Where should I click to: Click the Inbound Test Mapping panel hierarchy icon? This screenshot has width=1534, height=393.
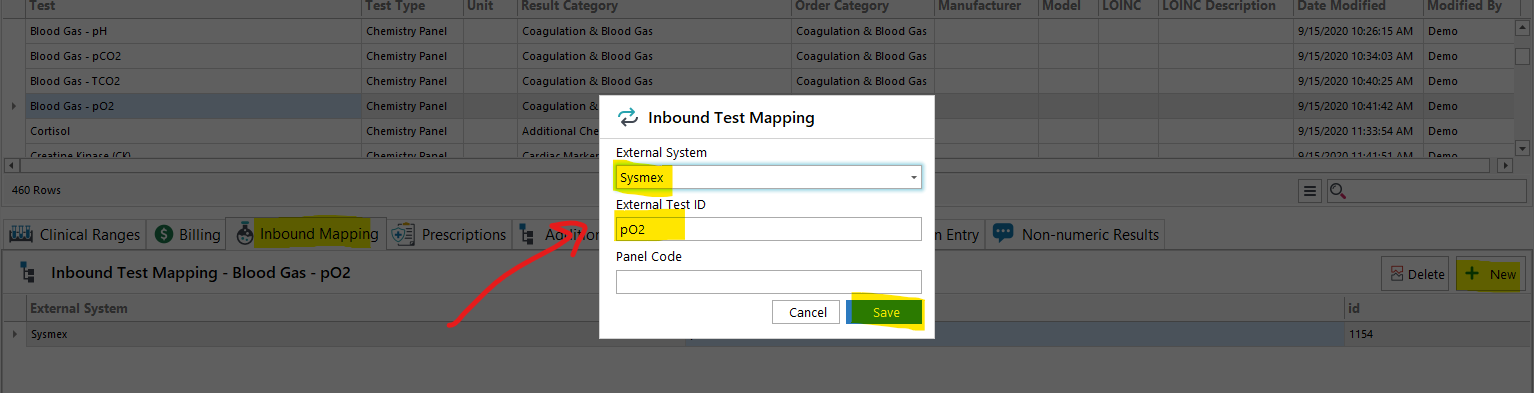tap(28, 272)
